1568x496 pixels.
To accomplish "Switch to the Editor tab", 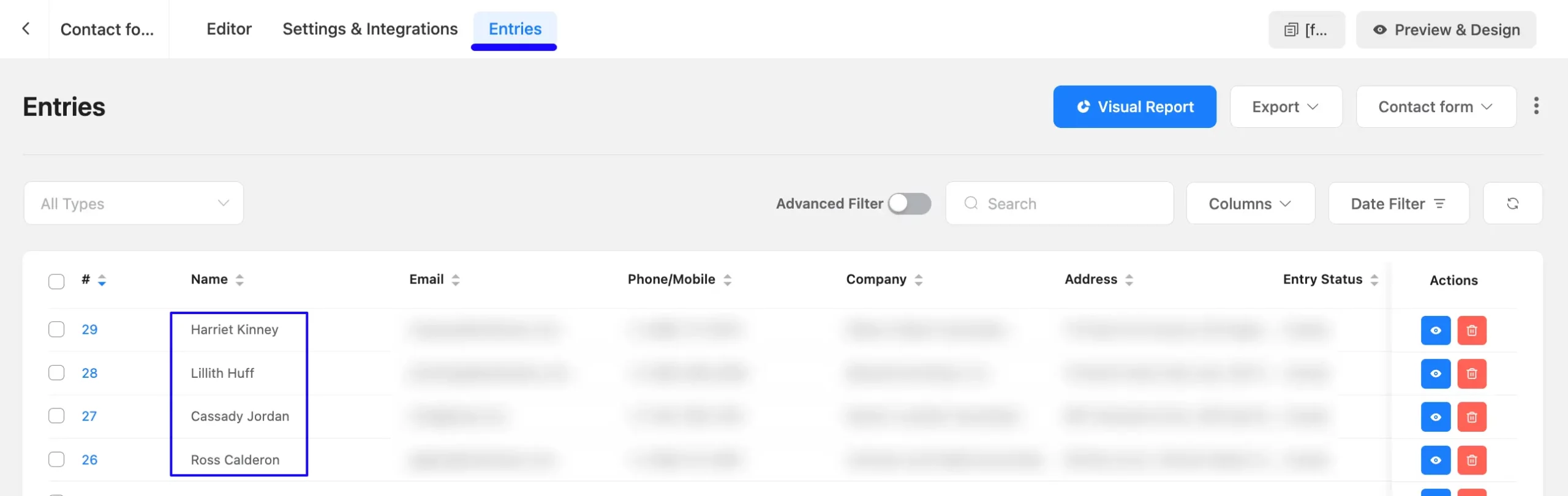I will click(x=229, y=29).
